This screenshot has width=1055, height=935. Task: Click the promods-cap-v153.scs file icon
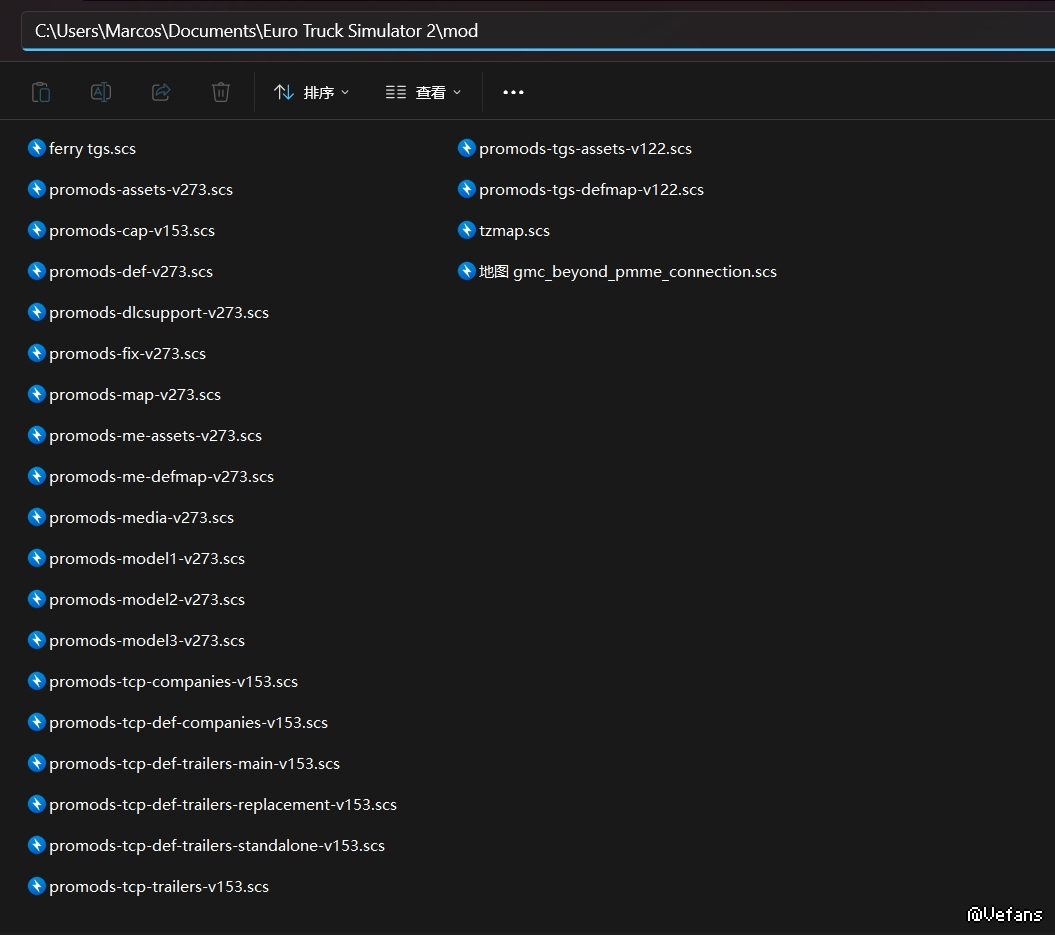click(37, 230)
